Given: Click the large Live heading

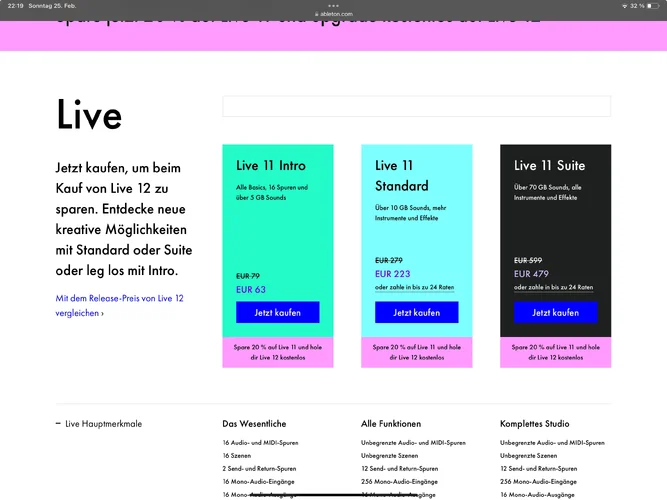Looking at the screenshot, I should click(89, 114).
